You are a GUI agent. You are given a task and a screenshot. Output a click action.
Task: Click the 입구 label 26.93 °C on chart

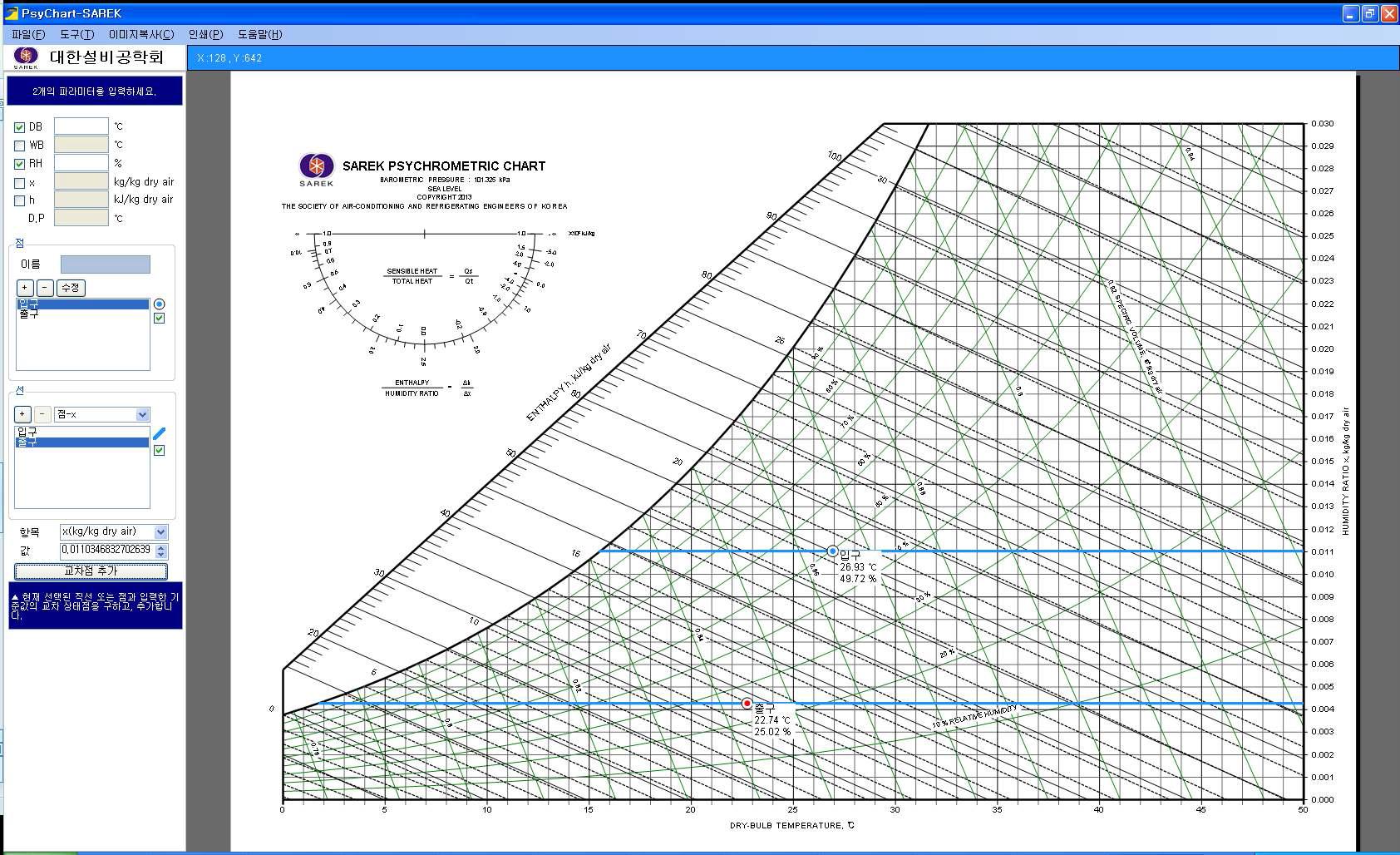(857, 567)
